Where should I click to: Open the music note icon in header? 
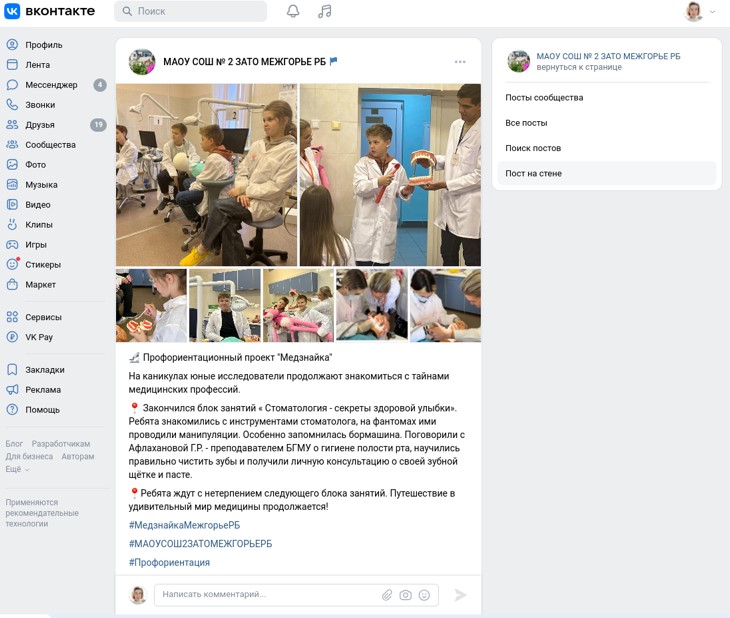point(324,11)
